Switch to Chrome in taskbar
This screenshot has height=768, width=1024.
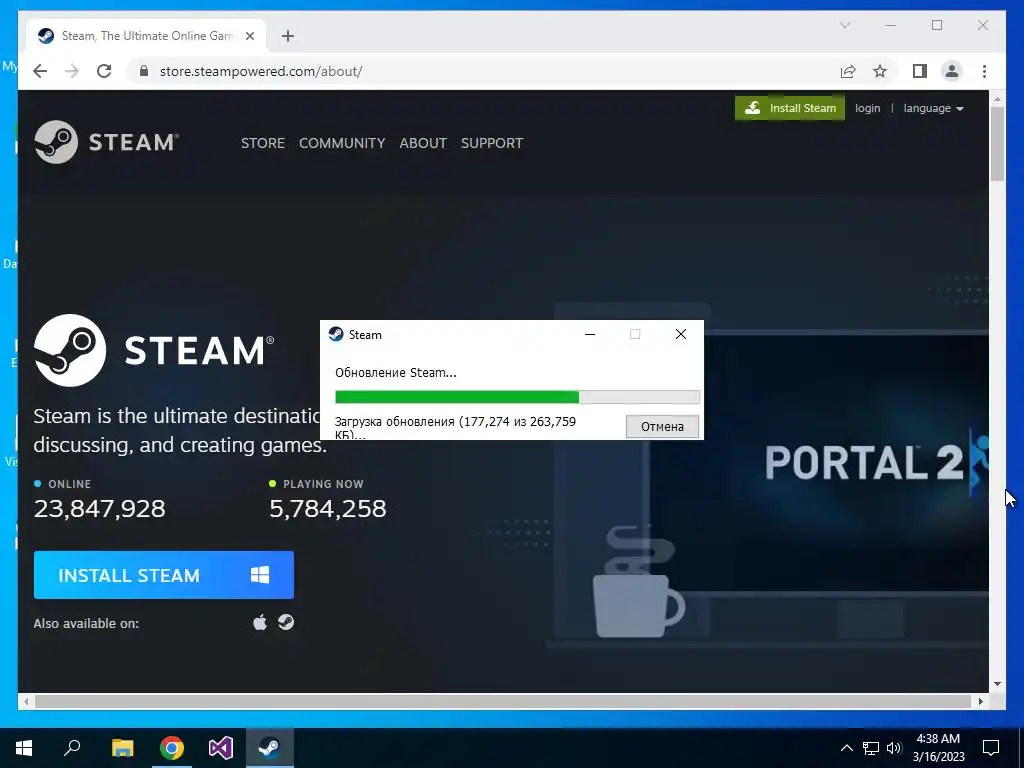(x=172, y=748)
